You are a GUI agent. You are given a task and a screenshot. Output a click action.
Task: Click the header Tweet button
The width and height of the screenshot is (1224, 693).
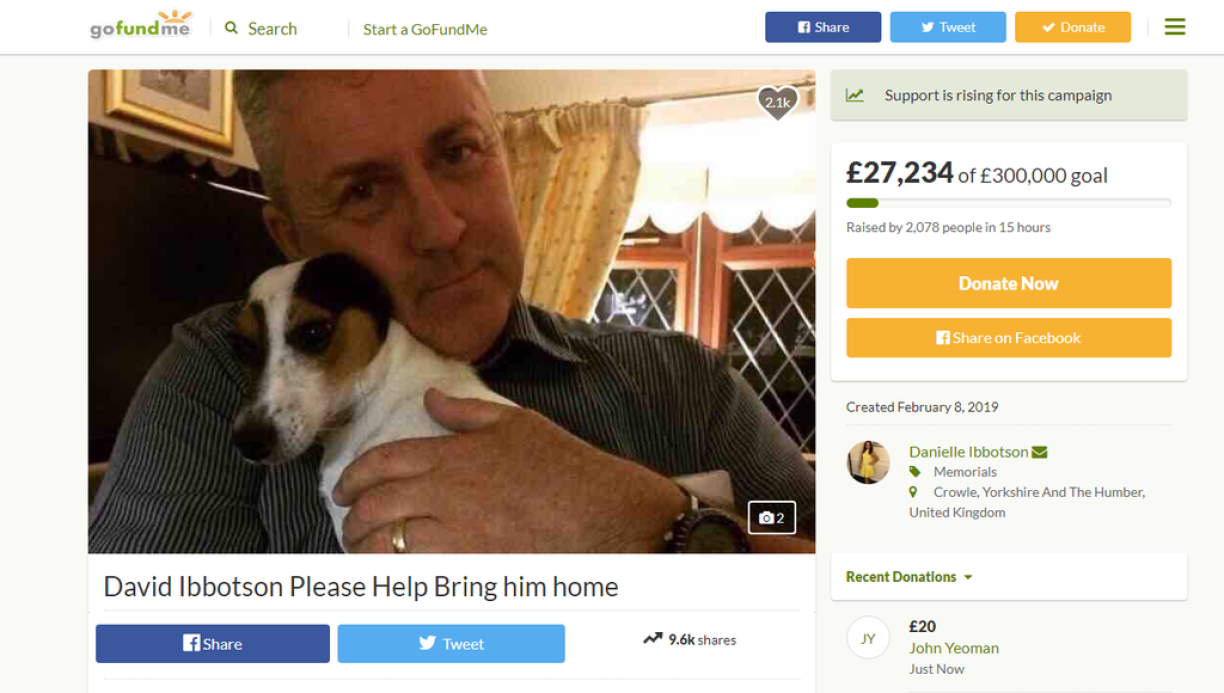pos(947,27)
